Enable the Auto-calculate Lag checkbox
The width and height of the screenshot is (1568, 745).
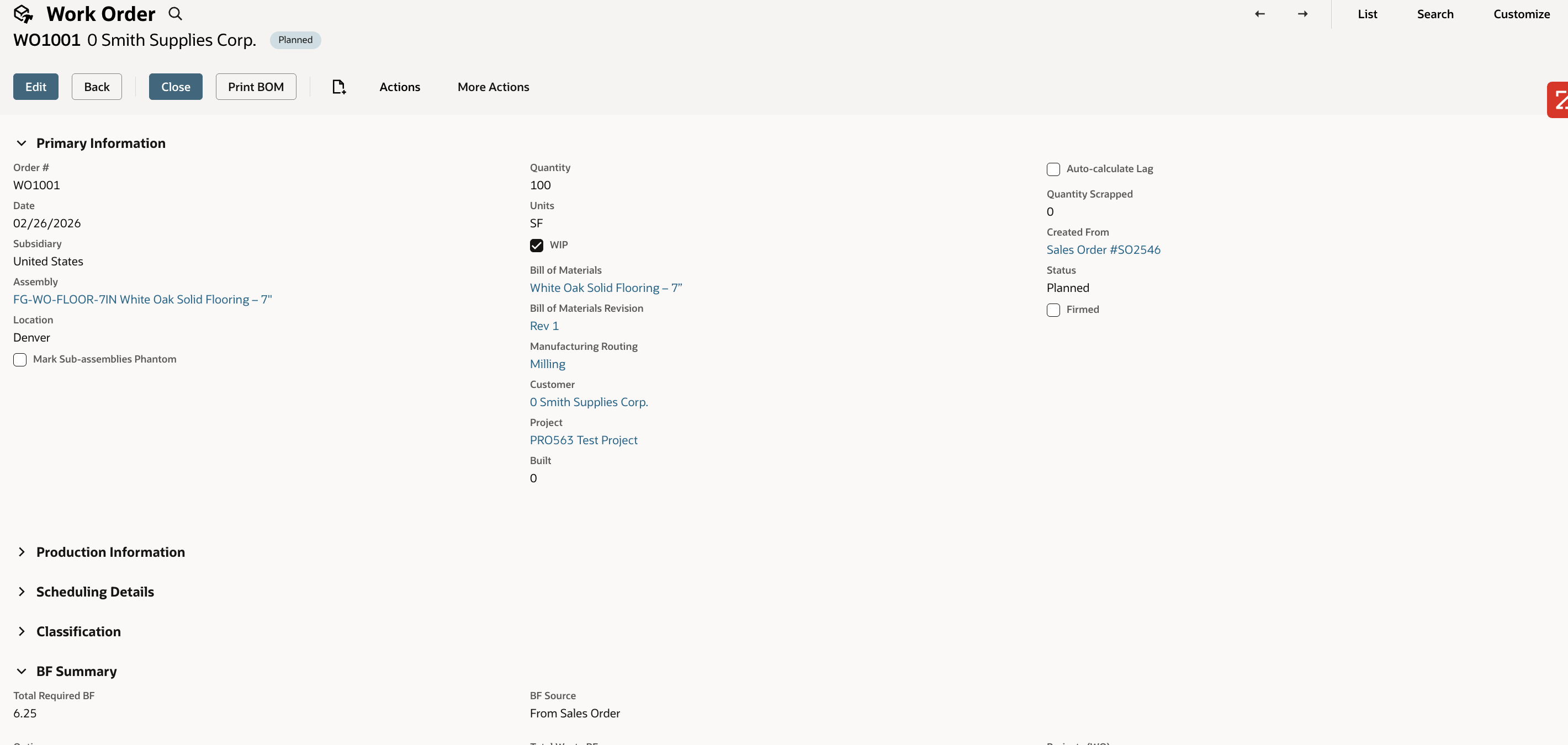(1053, 169)
